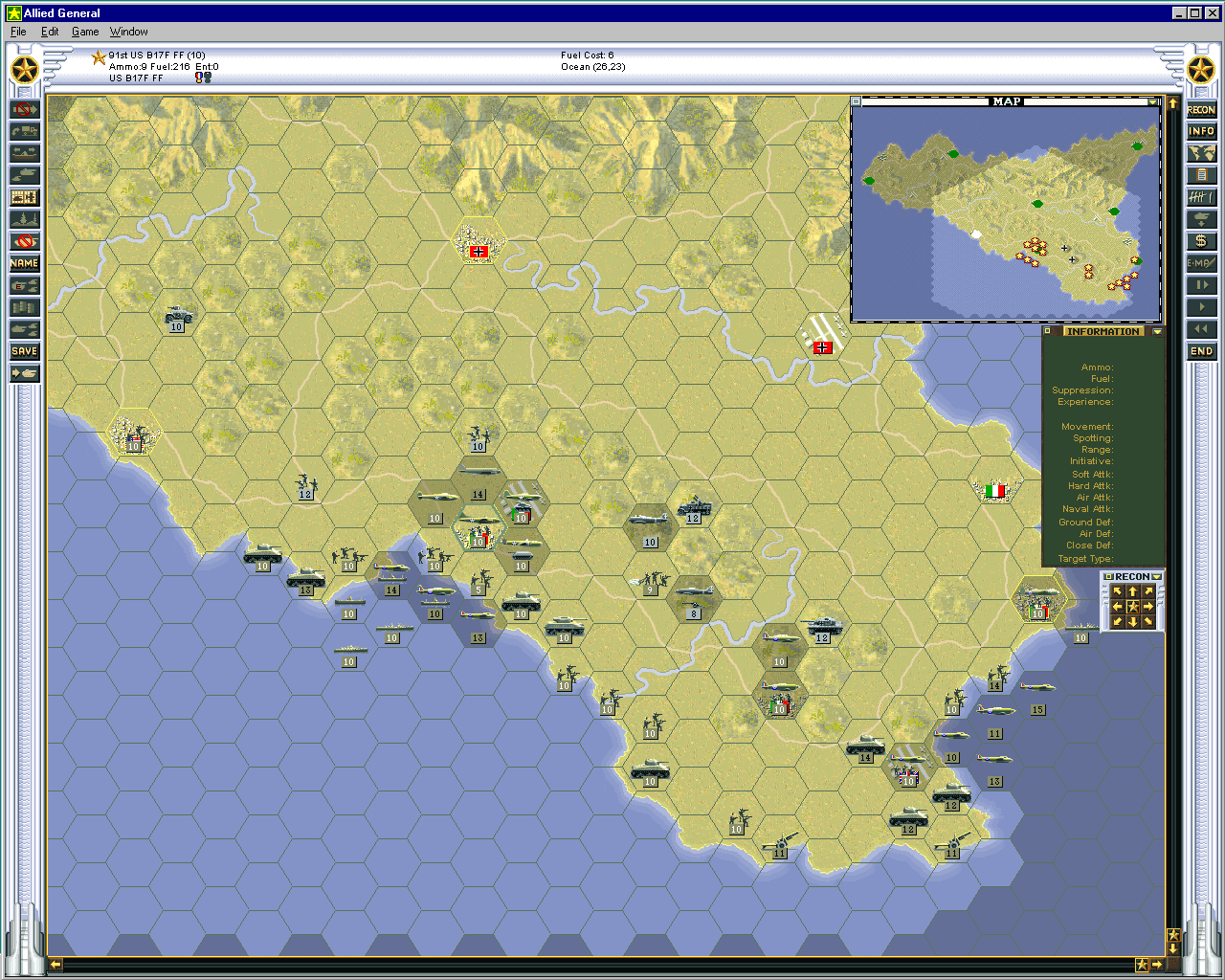Click the minimap overview of Sicily
1225x980 pixels.
pyautogui.click(x=1006, y=213)
